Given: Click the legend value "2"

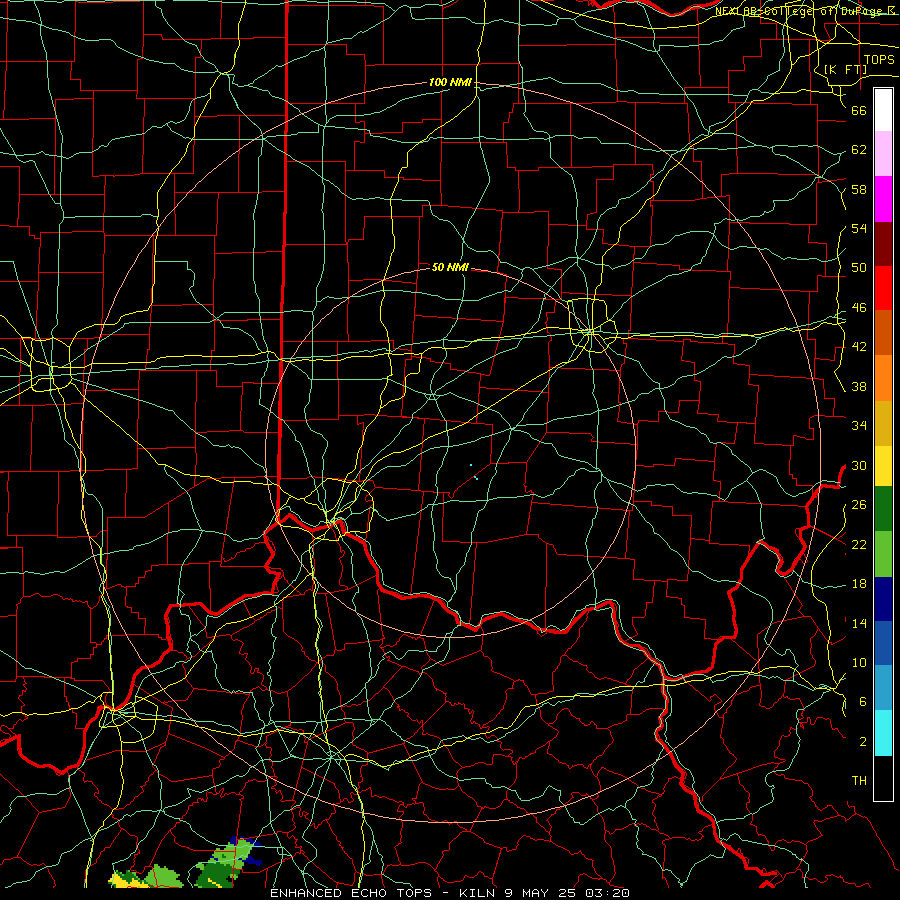Looking at the screenshot, I should click(x=862, y=742).
